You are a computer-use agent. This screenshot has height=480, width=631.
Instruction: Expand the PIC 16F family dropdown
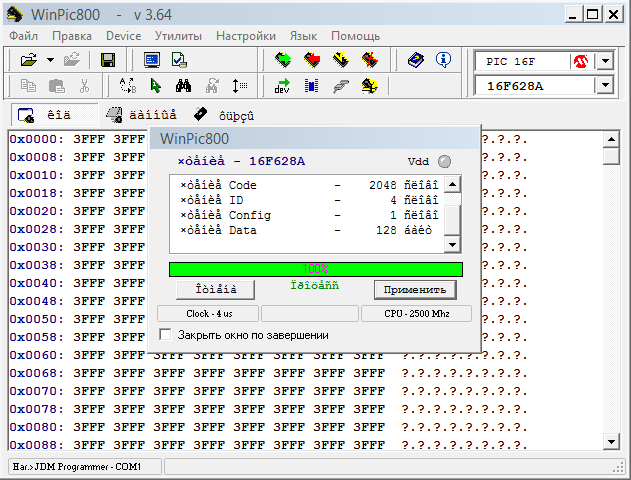point(606,62)
